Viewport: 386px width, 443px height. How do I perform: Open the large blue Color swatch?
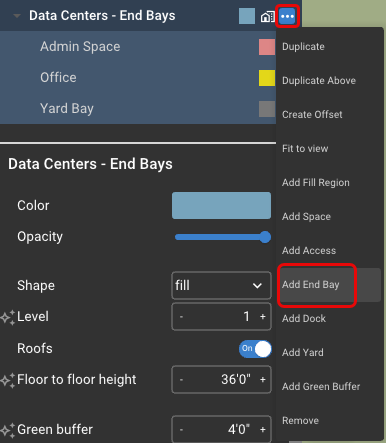(x=221, y=205)
